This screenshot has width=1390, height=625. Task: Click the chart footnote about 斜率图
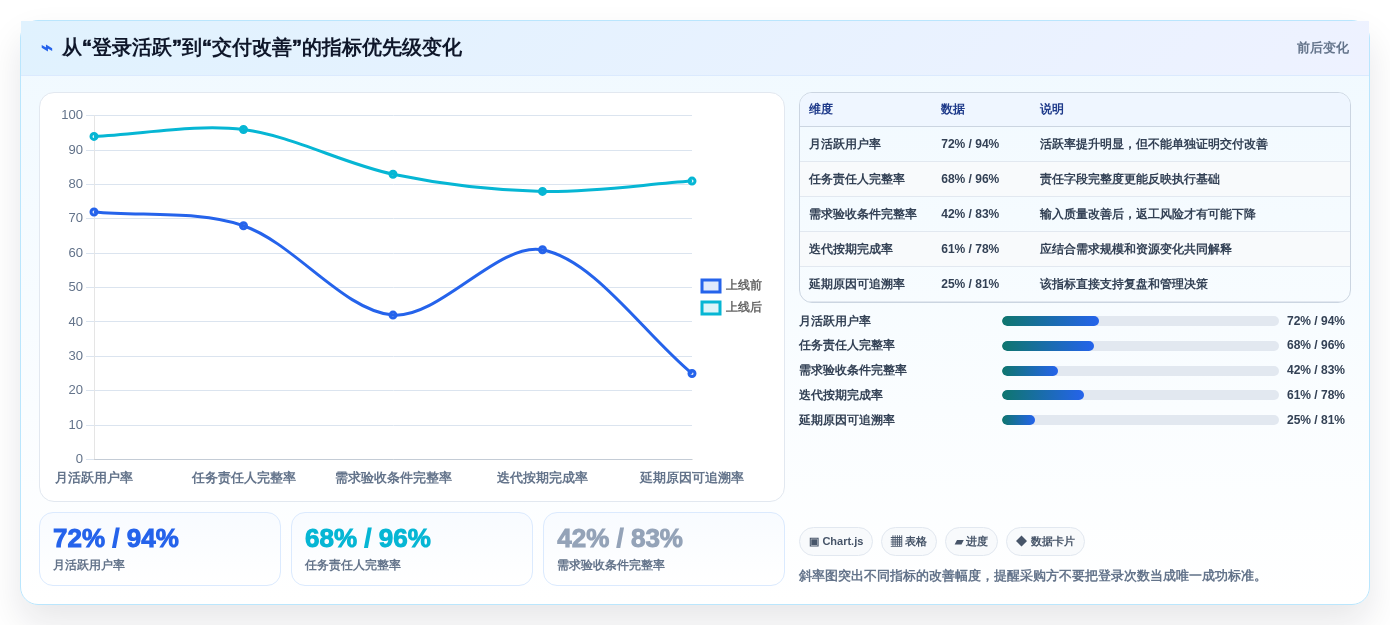[x=1032, y=576]
